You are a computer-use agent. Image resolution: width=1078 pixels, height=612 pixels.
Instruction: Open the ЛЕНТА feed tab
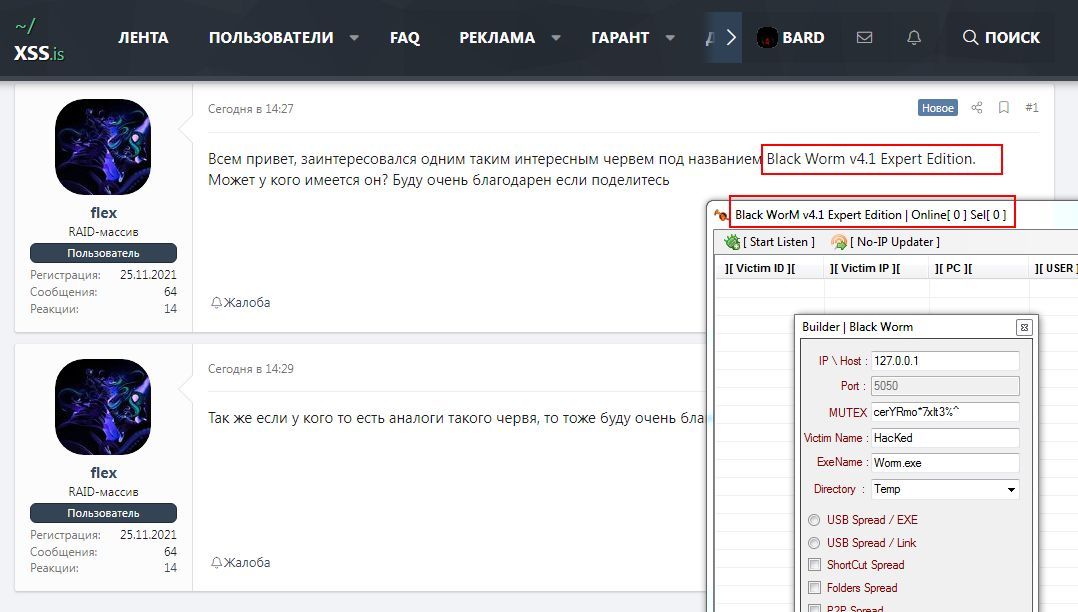tap(143, 38)
